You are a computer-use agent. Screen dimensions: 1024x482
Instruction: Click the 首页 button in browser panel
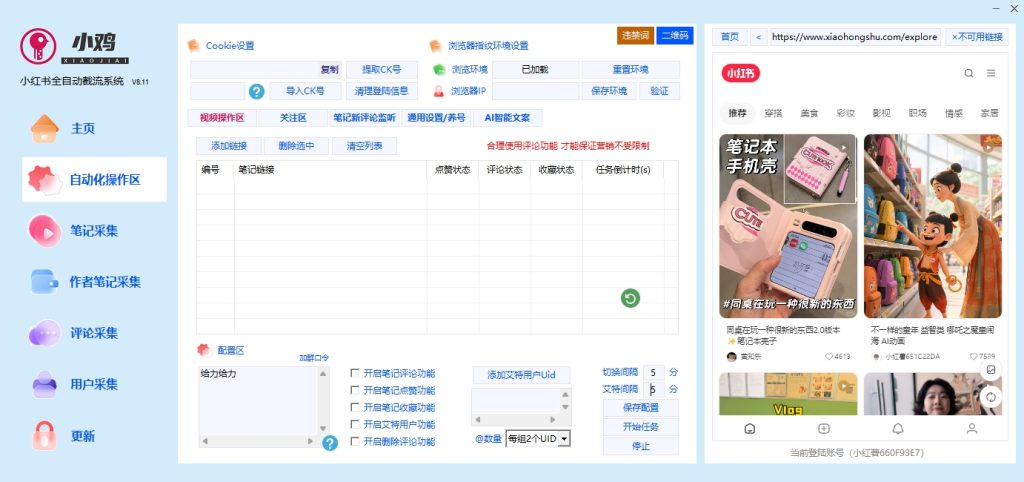pyautogui.click(x=729, y=37)
